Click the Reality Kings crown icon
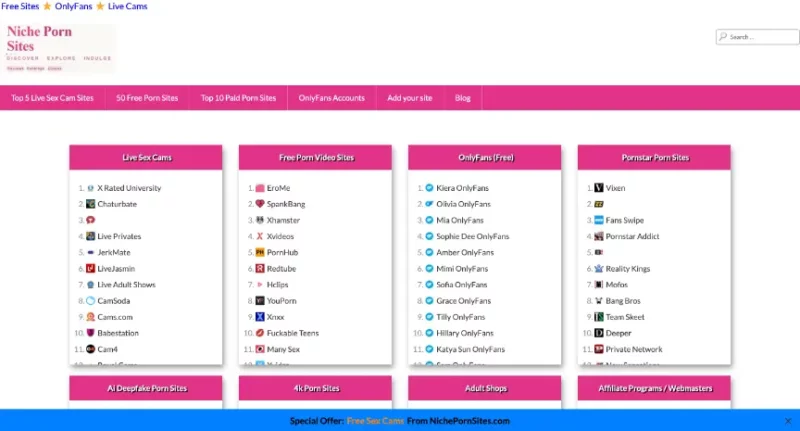Viewport: 800px width, 431px height. [598, 268]
